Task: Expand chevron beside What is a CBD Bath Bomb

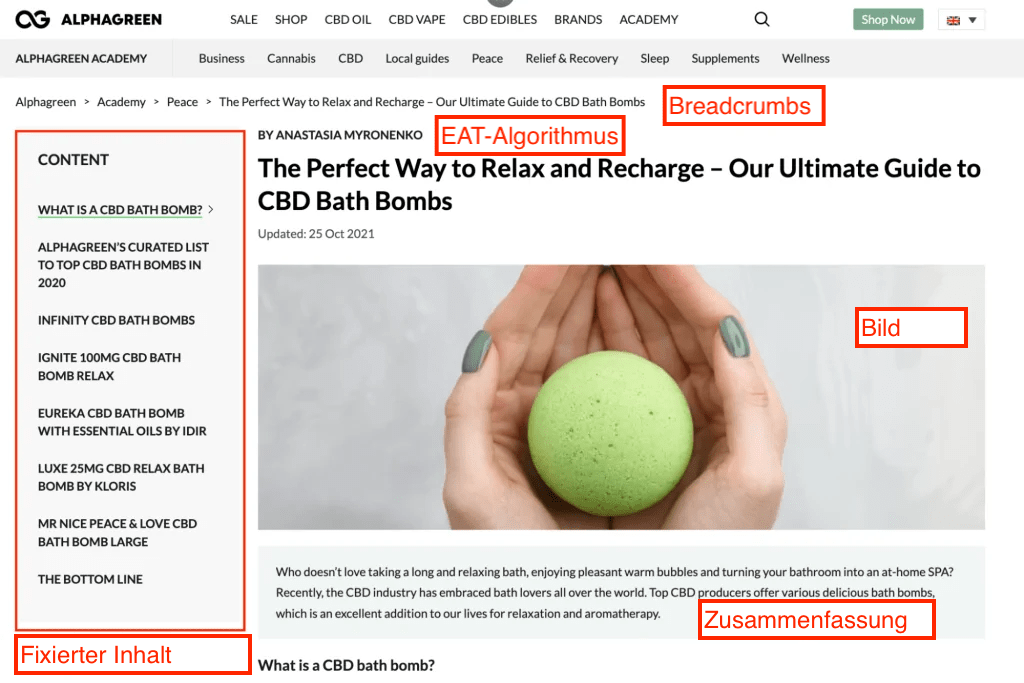Action: (211, 210)
